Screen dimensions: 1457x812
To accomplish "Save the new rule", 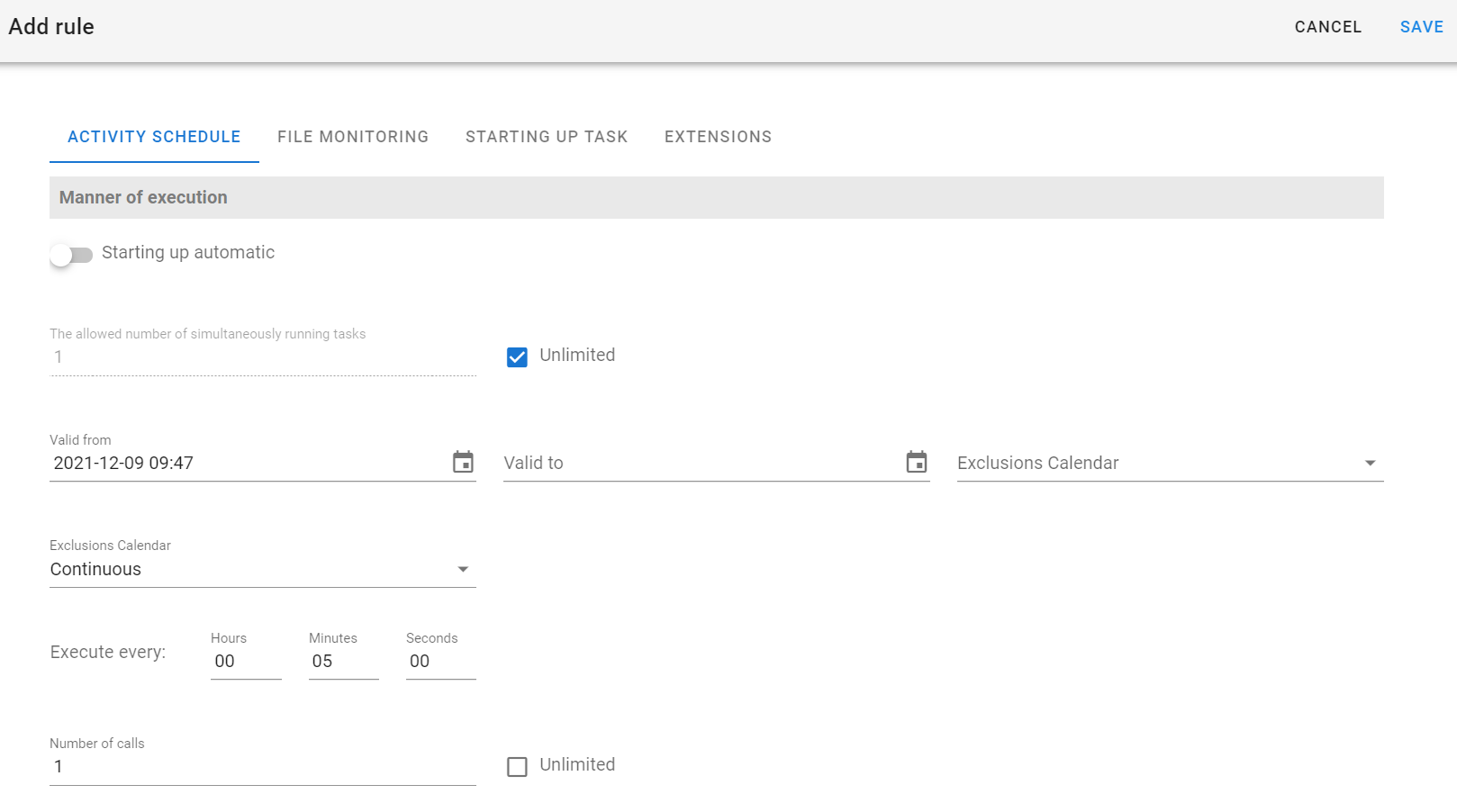I will tap(1421, 27).
